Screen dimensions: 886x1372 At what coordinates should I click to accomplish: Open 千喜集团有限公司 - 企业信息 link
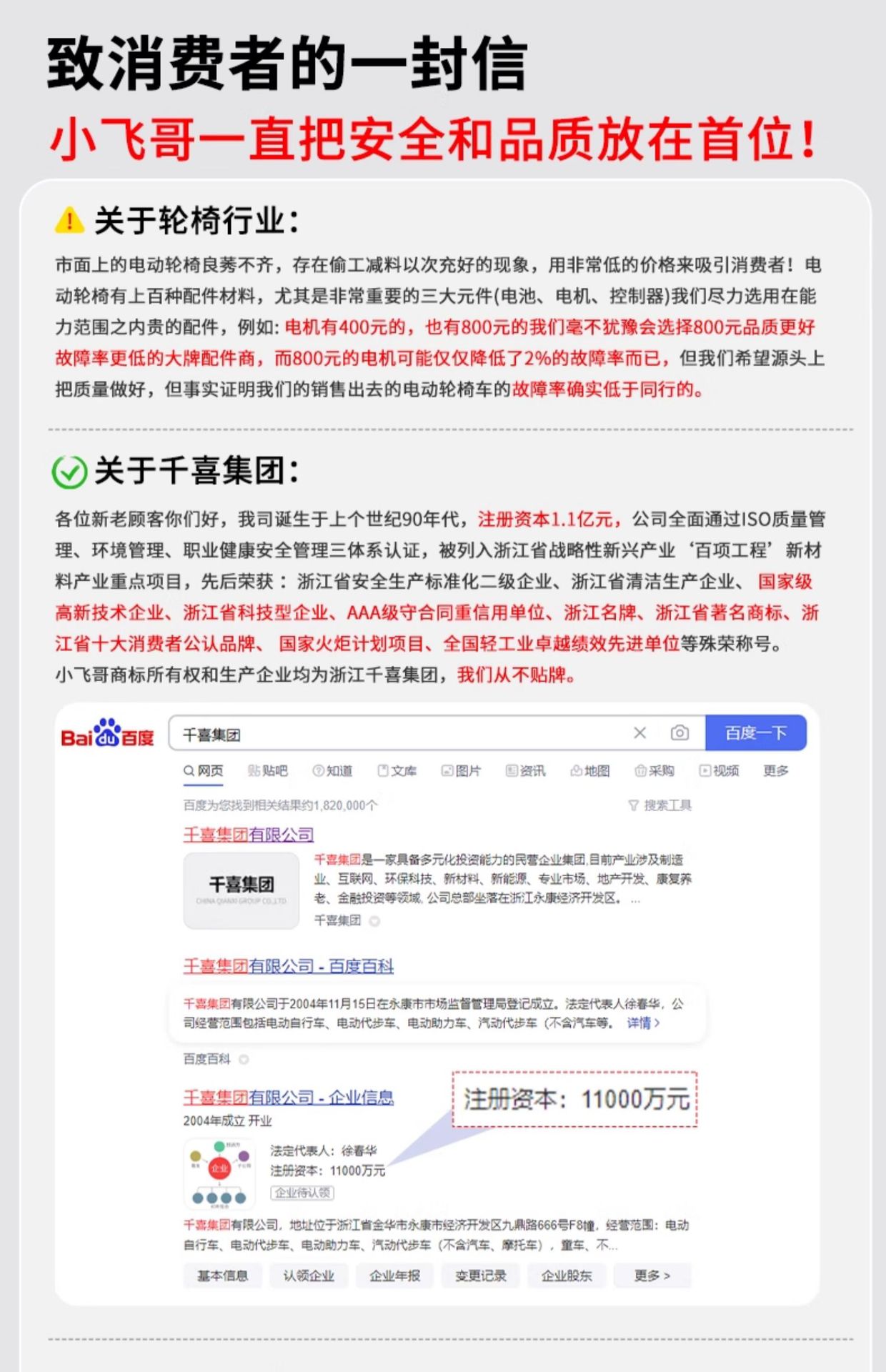click(289, 1098)
